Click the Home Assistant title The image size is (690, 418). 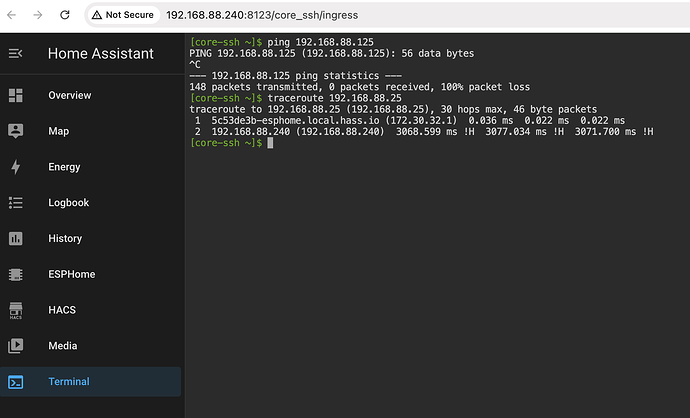(x=101, y=54)
